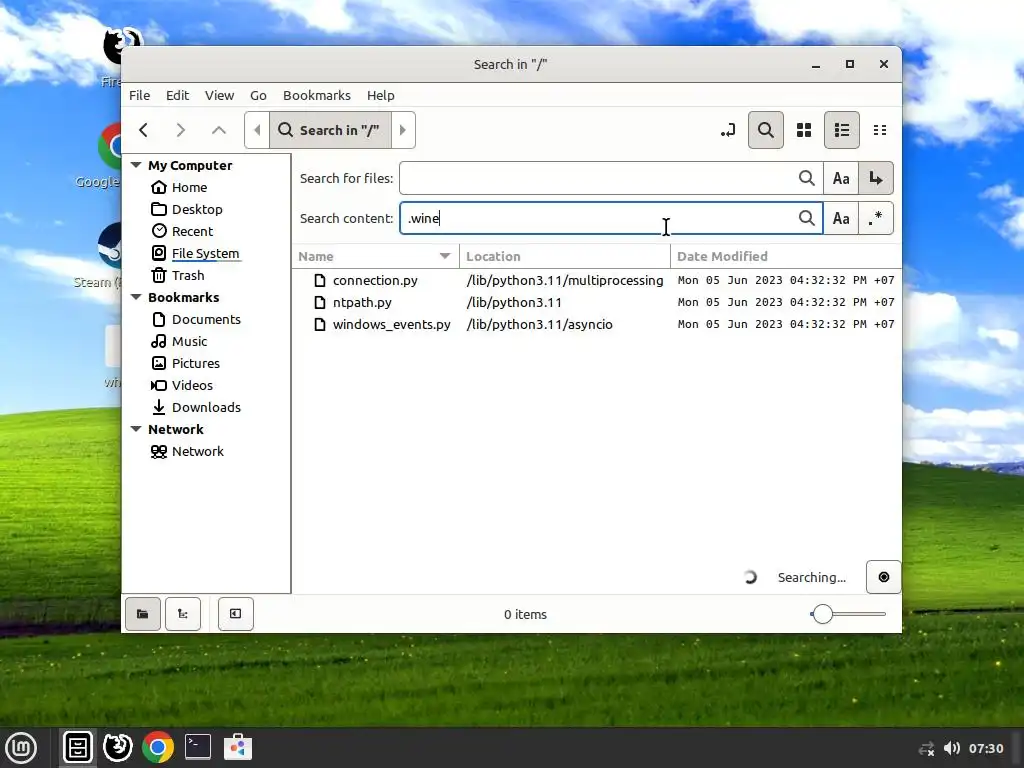Open Trash in the sidebar

tap(188, 276)
